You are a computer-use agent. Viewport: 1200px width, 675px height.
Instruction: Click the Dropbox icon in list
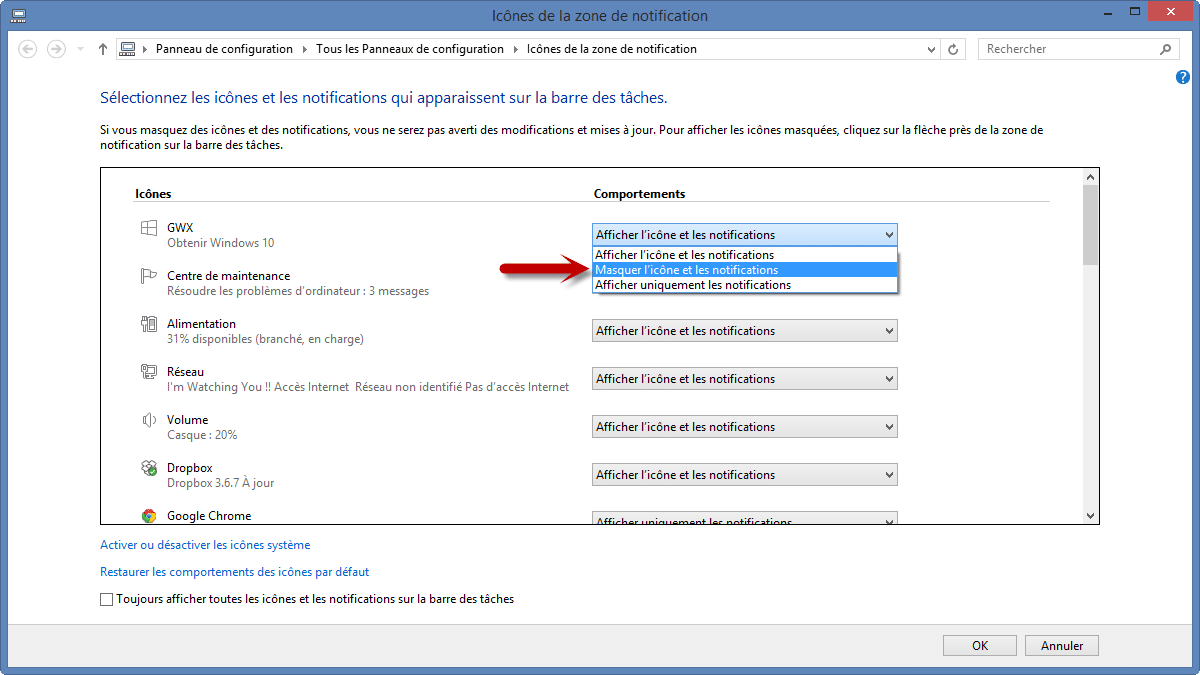tap(149, 468)
